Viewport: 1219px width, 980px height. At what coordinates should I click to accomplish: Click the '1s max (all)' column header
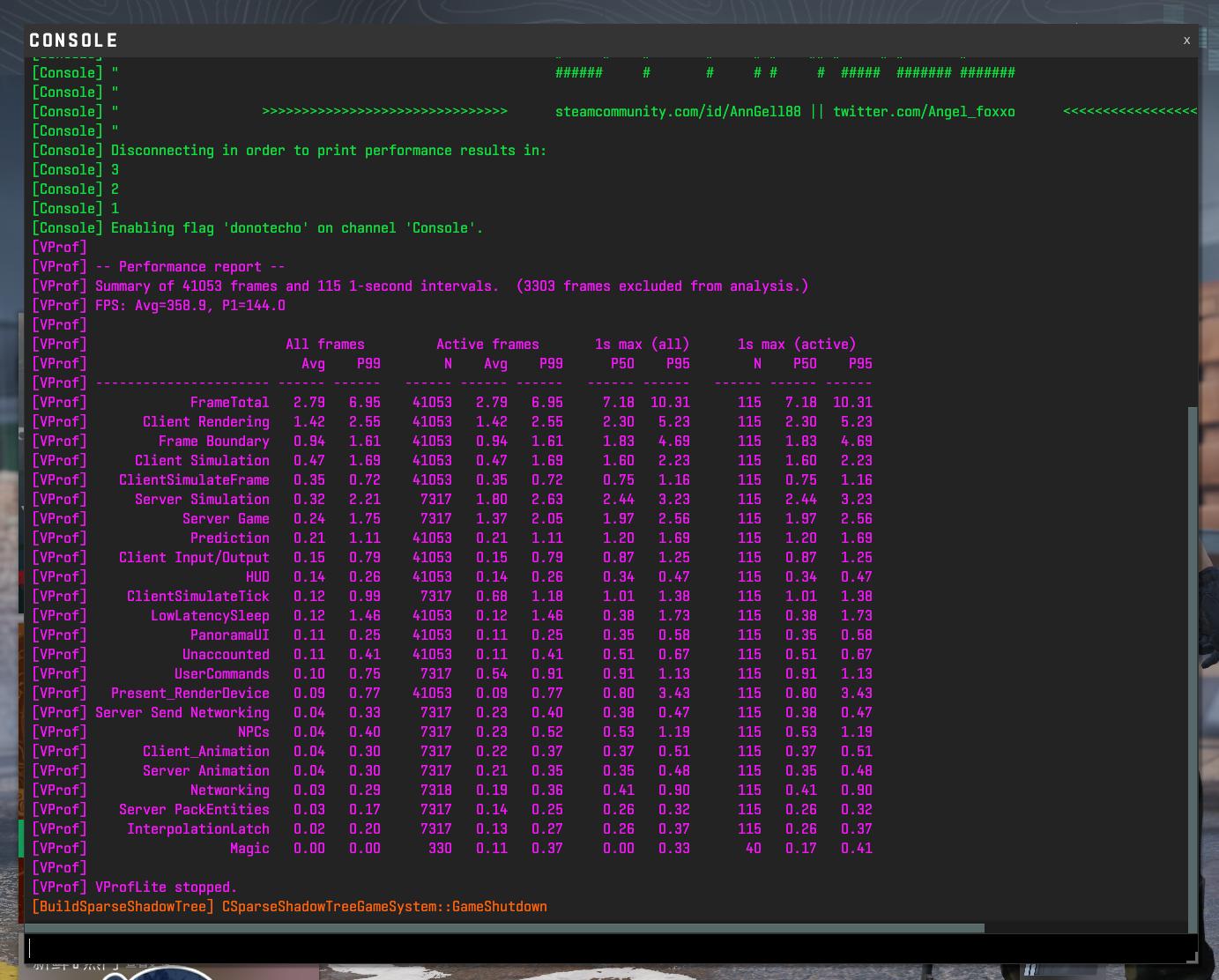[x=642, y=345]
